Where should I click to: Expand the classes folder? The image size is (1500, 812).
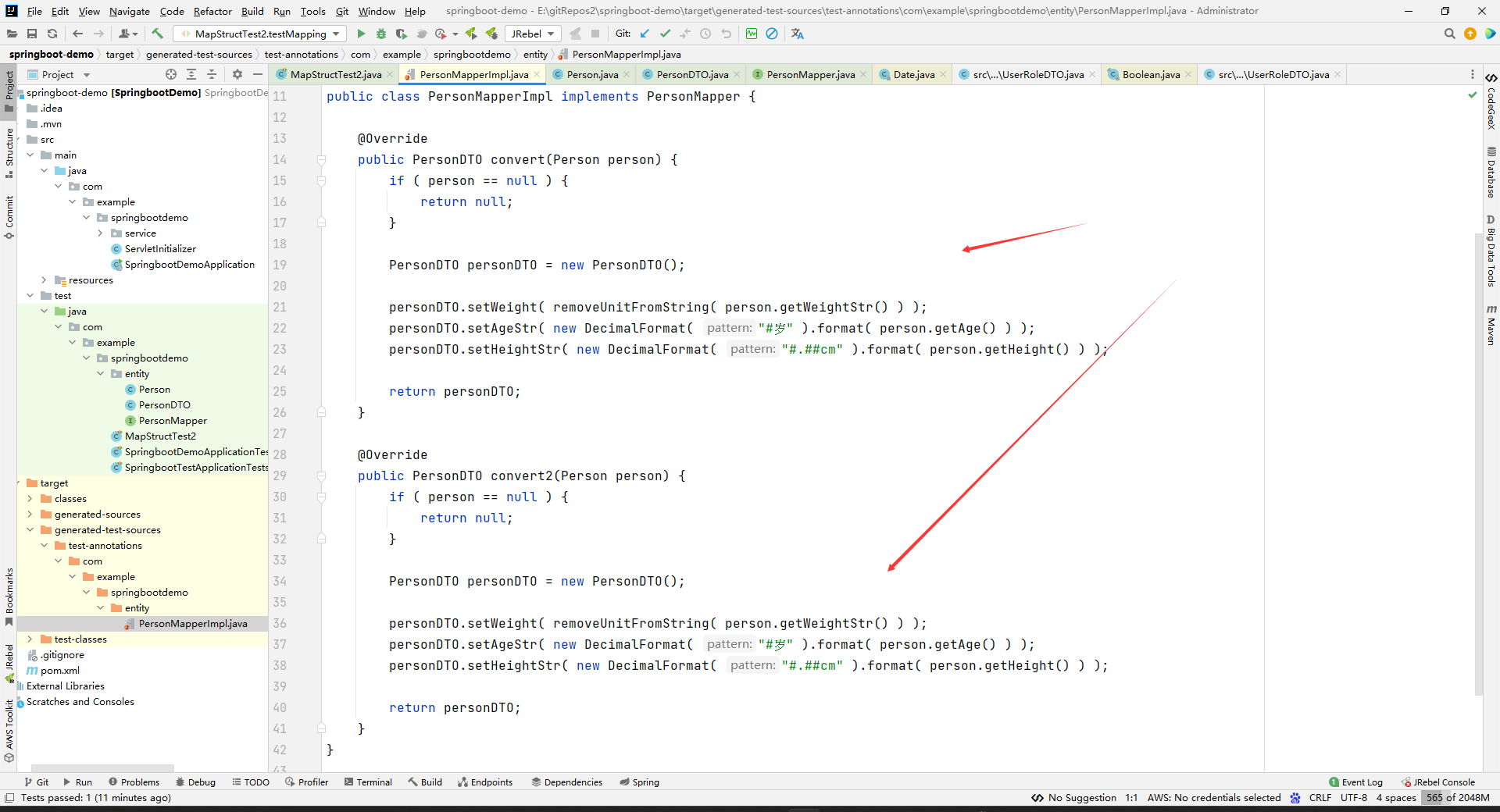pos(30,499)
